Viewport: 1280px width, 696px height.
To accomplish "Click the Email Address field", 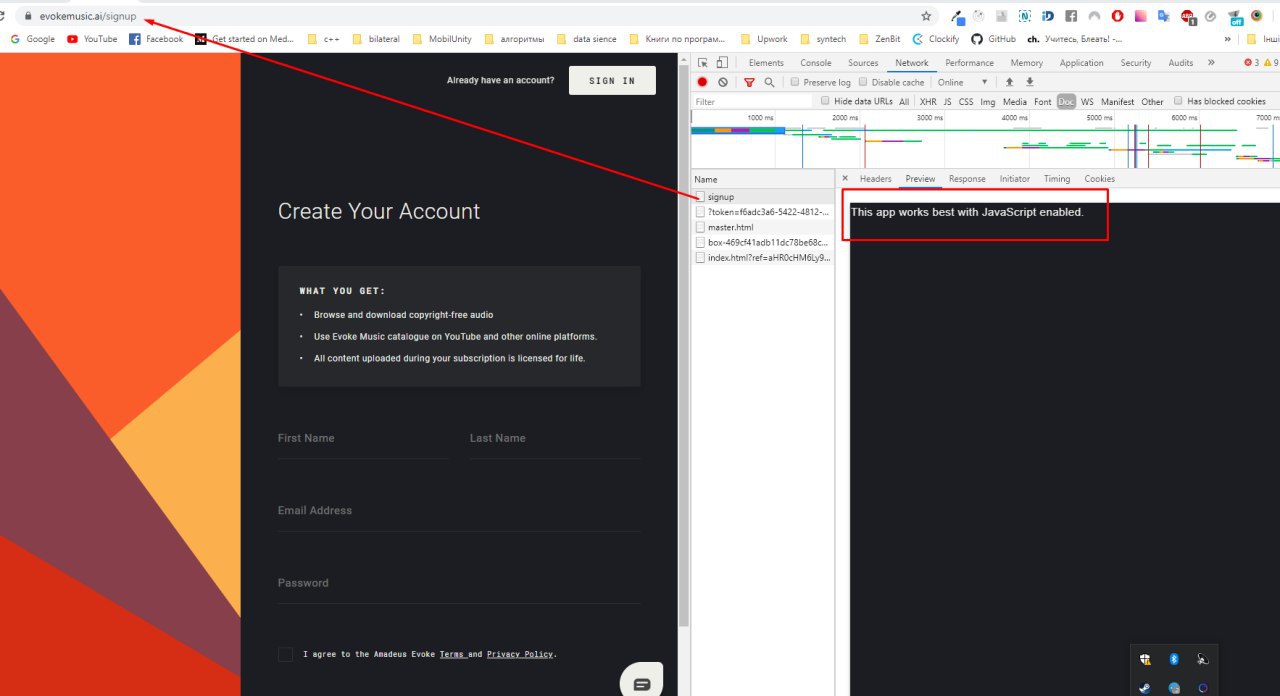I will pyautogui.click(x=459, y=511).
